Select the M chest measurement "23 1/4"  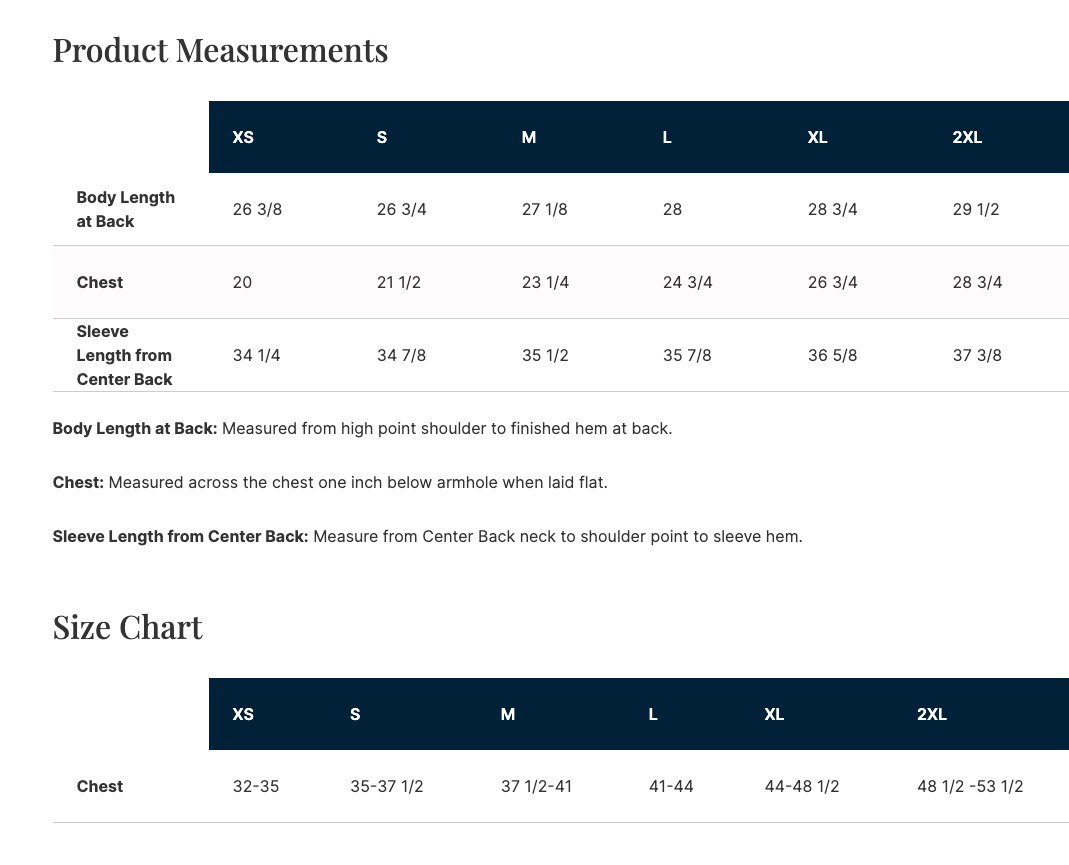tap(545, 282)
